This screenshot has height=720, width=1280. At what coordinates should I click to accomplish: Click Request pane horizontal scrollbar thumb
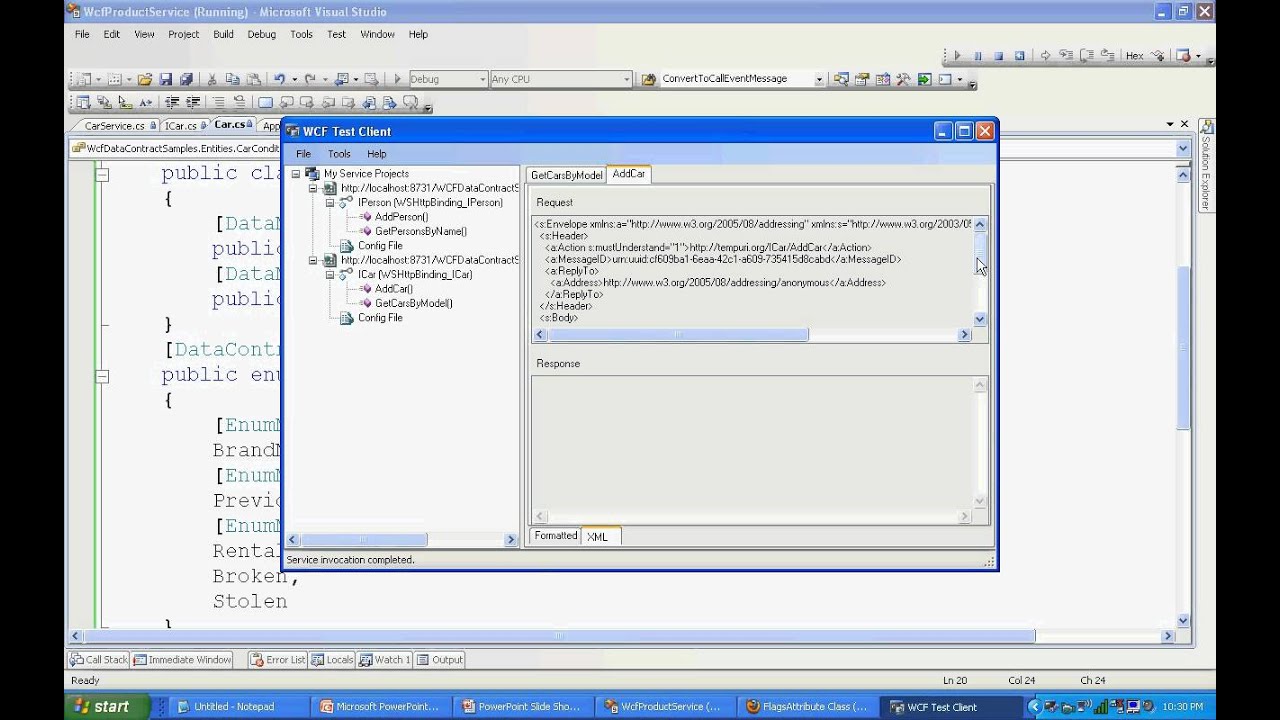(x=676, y=335)
